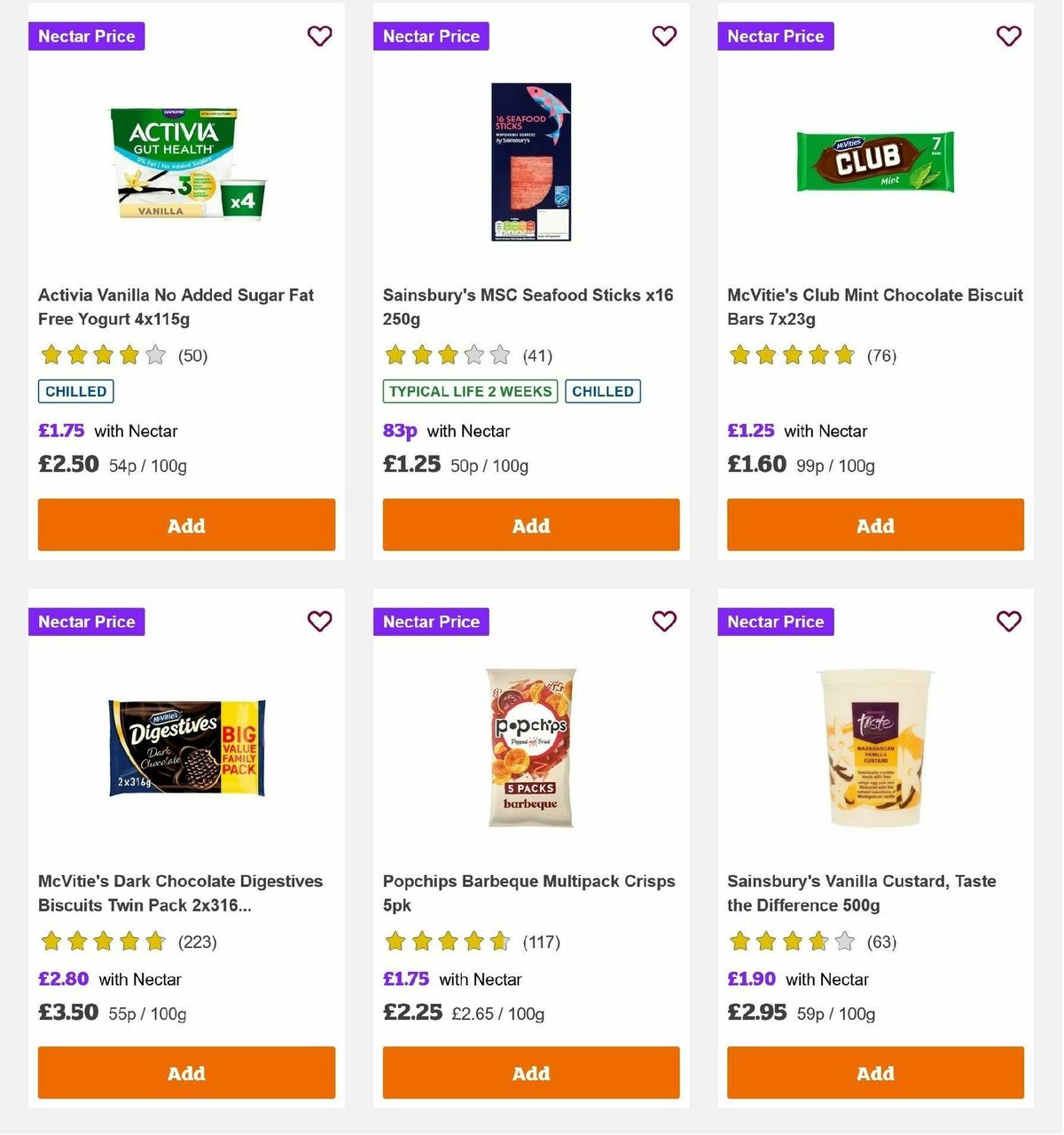Viewport: 1064px width, 1135px height.
Task: Click the CHILLED tag on Activia yogurt
Action: coord(75,391)
